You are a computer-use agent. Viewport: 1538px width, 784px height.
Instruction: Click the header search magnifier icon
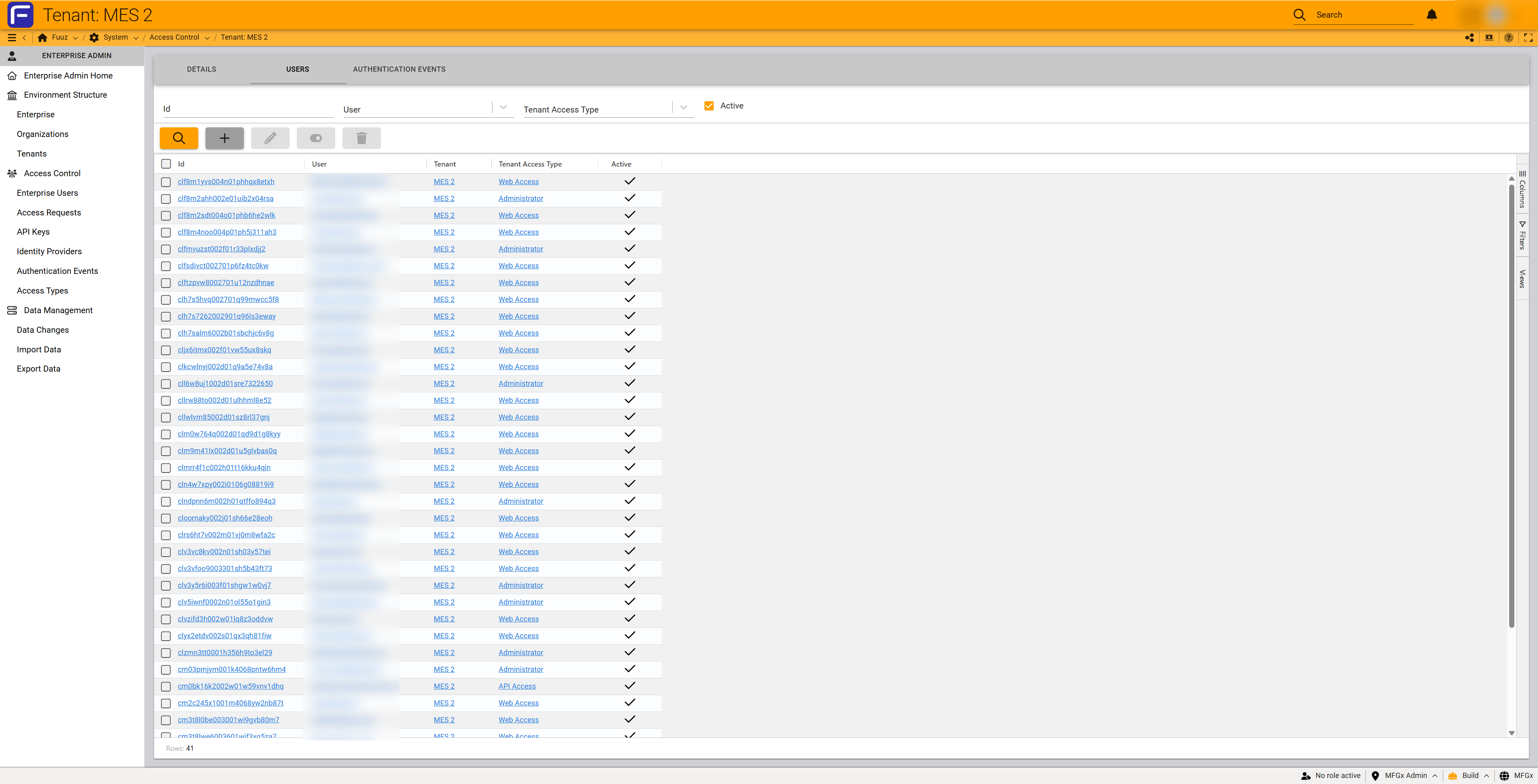click(1299, 15)
